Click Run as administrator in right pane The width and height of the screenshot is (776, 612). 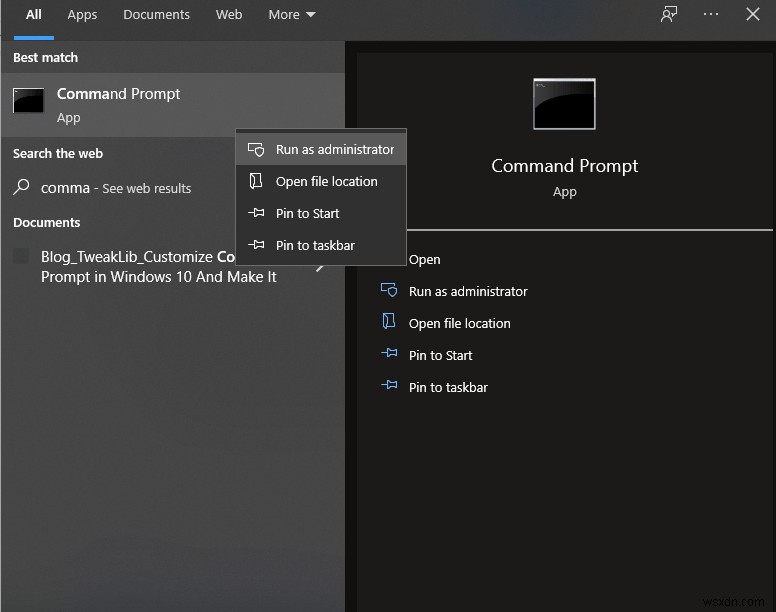tap(468, 291)
